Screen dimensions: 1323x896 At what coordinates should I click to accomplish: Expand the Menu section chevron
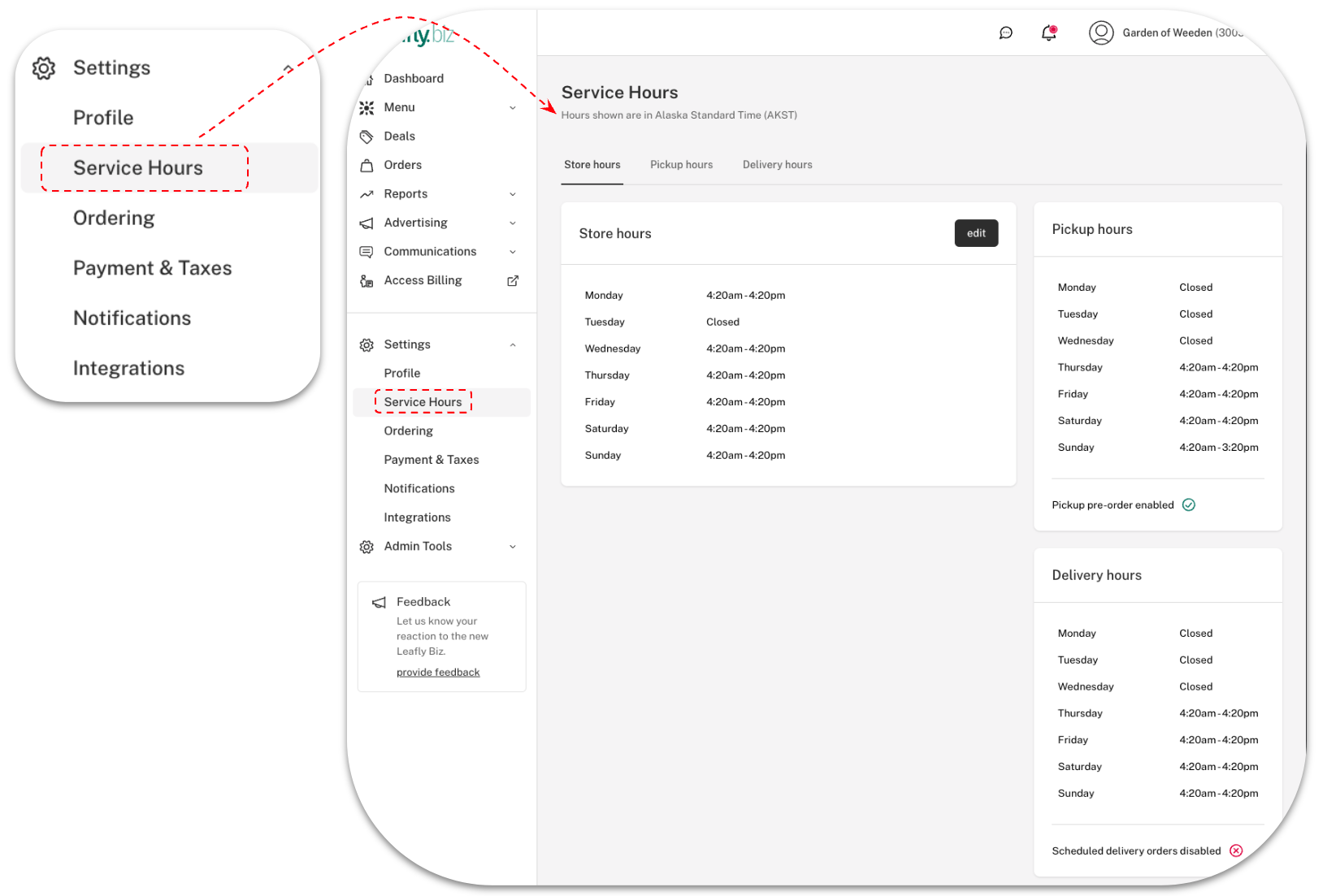tap(513, 107)
